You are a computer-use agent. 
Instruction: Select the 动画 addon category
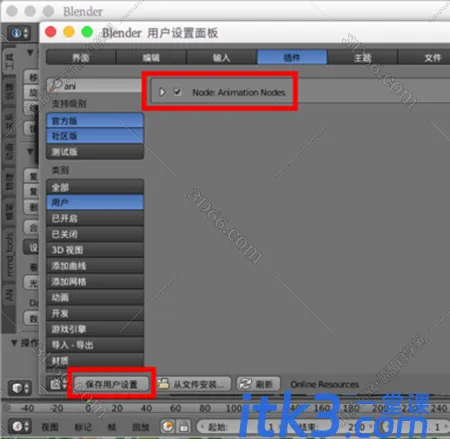click(95, 297)
